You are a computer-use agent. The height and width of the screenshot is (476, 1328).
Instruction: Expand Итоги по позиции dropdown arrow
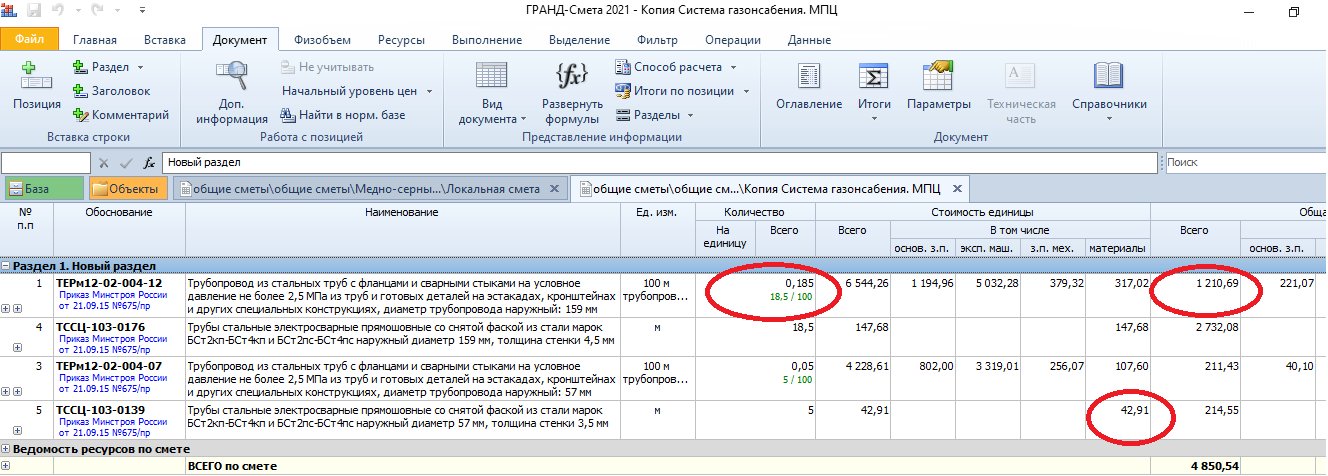click(744, 91)
